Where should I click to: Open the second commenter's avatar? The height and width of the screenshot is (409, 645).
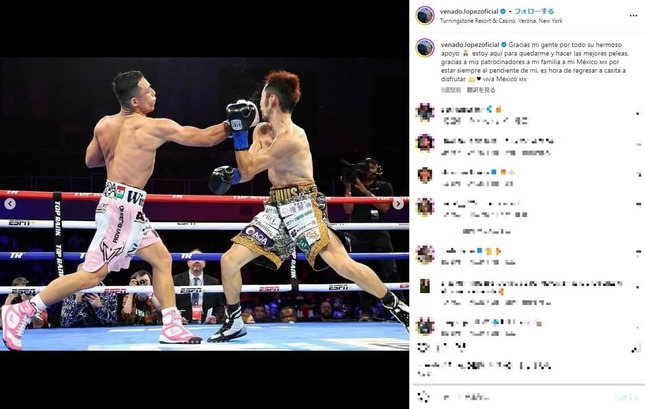(x=425, y=143)
